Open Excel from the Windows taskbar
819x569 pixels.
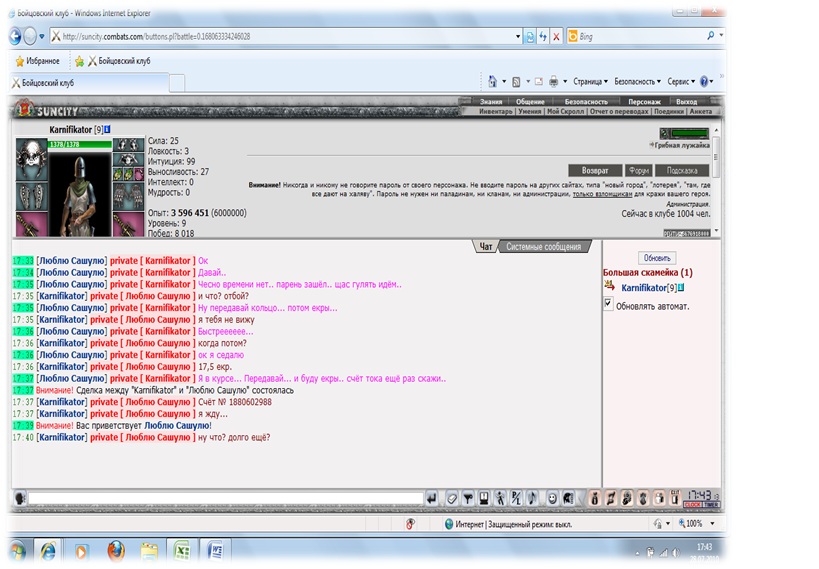(181, 551)
